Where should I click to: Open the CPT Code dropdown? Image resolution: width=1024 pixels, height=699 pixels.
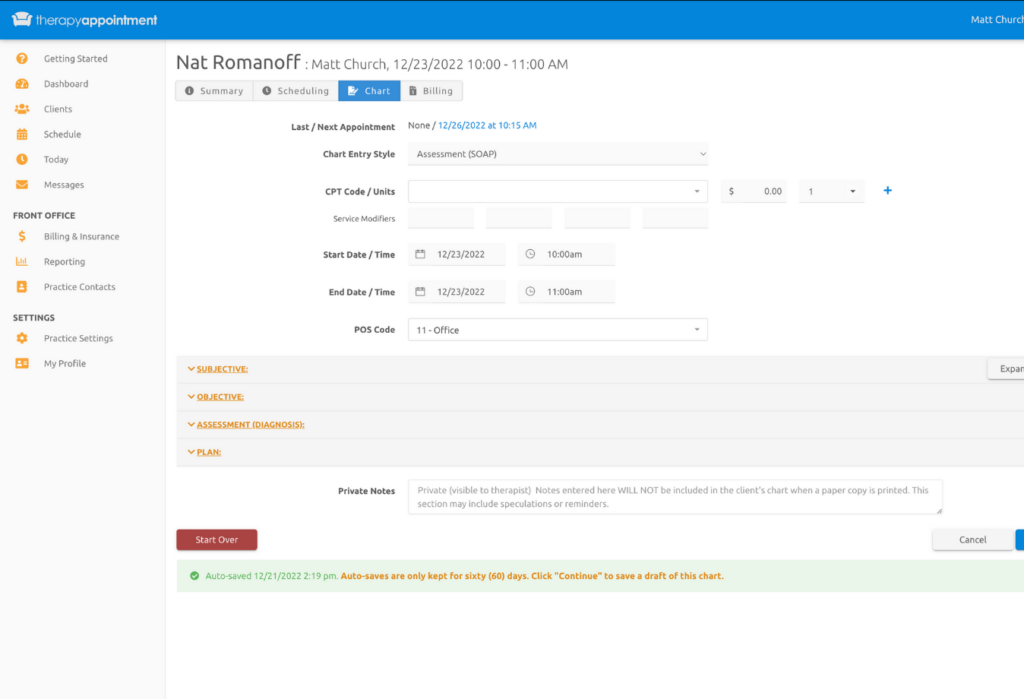pos(557,191)
